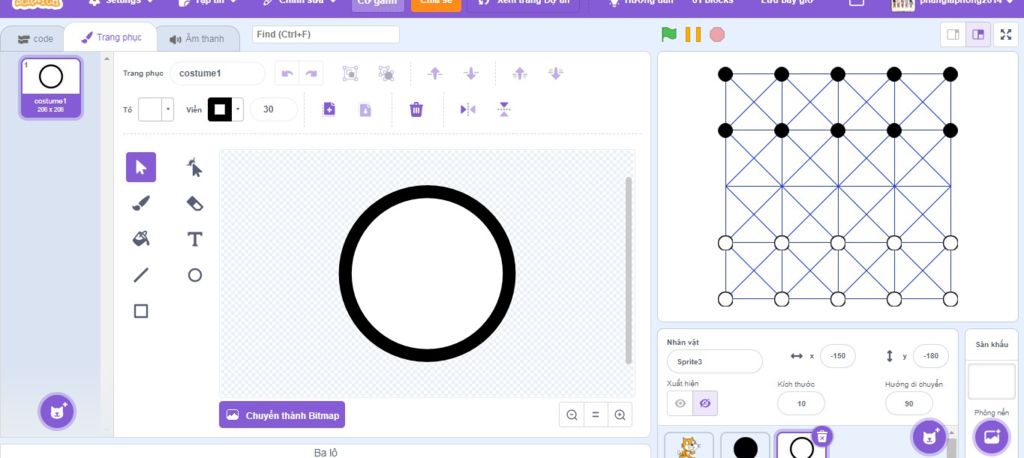Viewport: 1024px width, 458px height.
Task: Show the sprite with eye icon
Action: pyautogui.click(x=680, y=403)
